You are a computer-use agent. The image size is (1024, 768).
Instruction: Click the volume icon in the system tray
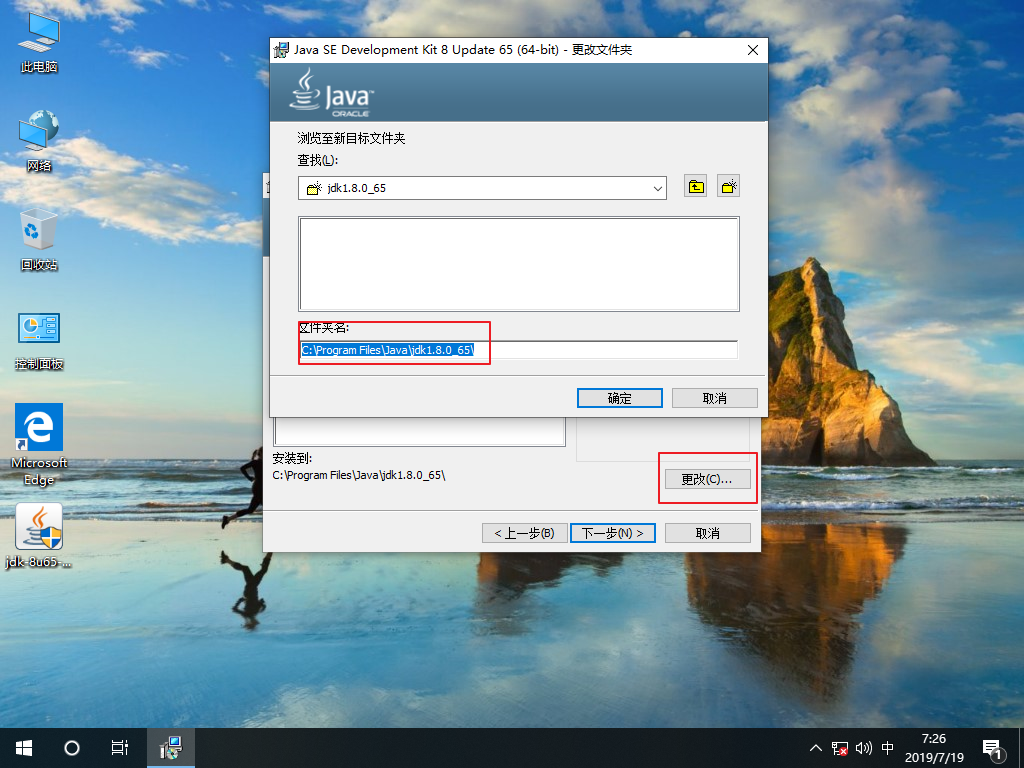click(863, 747)
